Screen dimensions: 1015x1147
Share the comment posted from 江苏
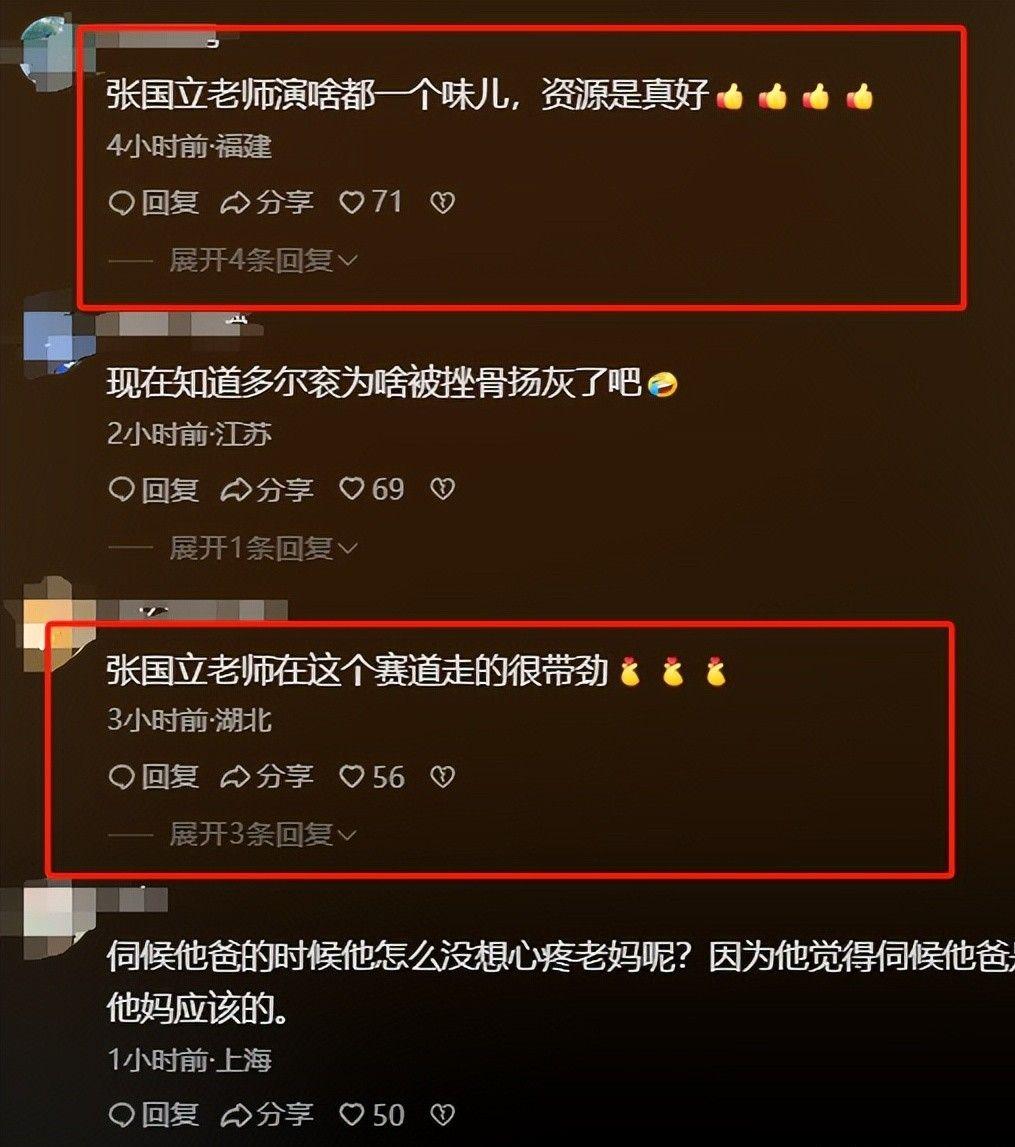coord(268,489)
